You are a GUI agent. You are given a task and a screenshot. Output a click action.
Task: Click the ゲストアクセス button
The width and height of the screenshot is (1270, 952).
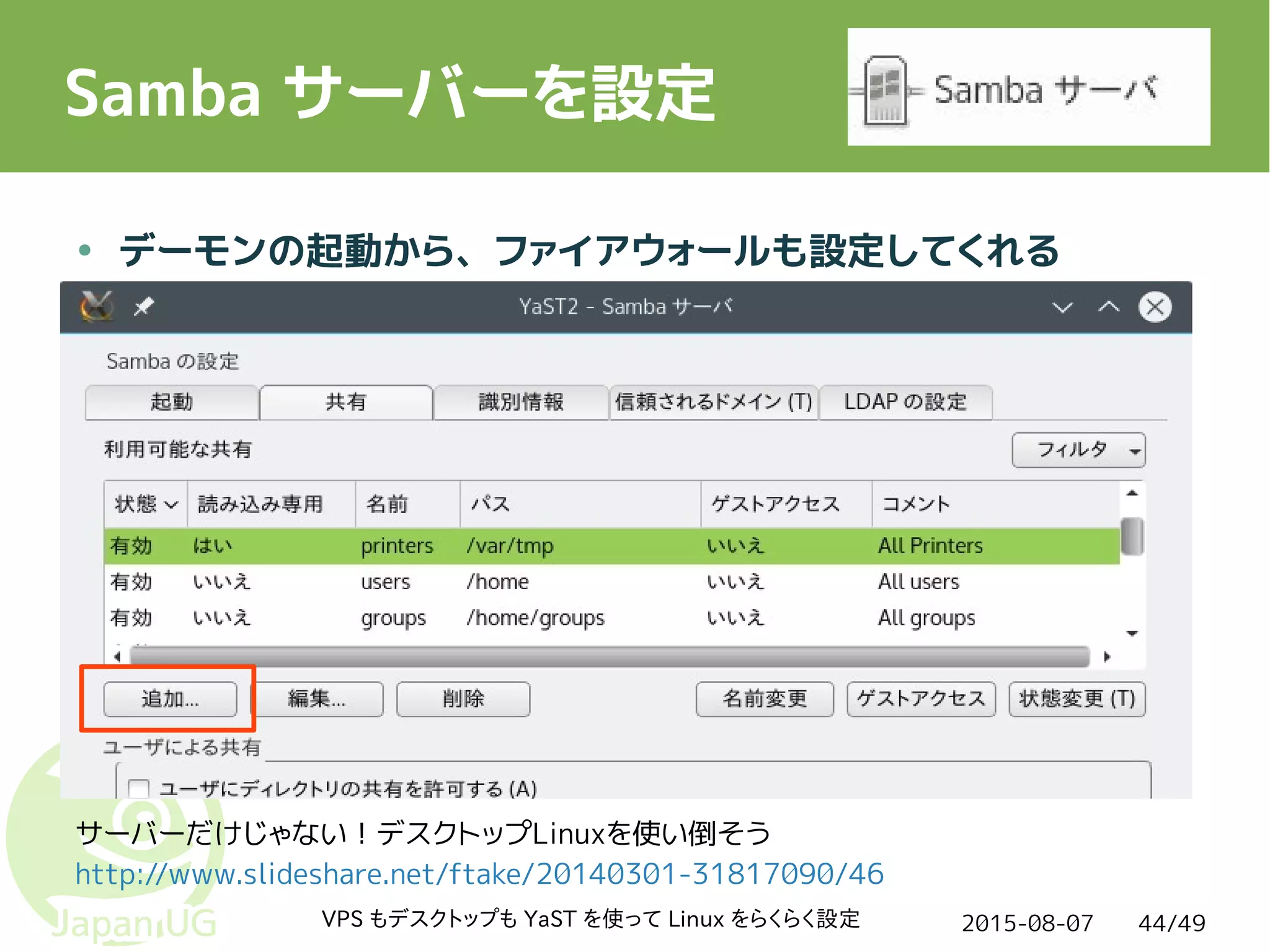[921, 699]
